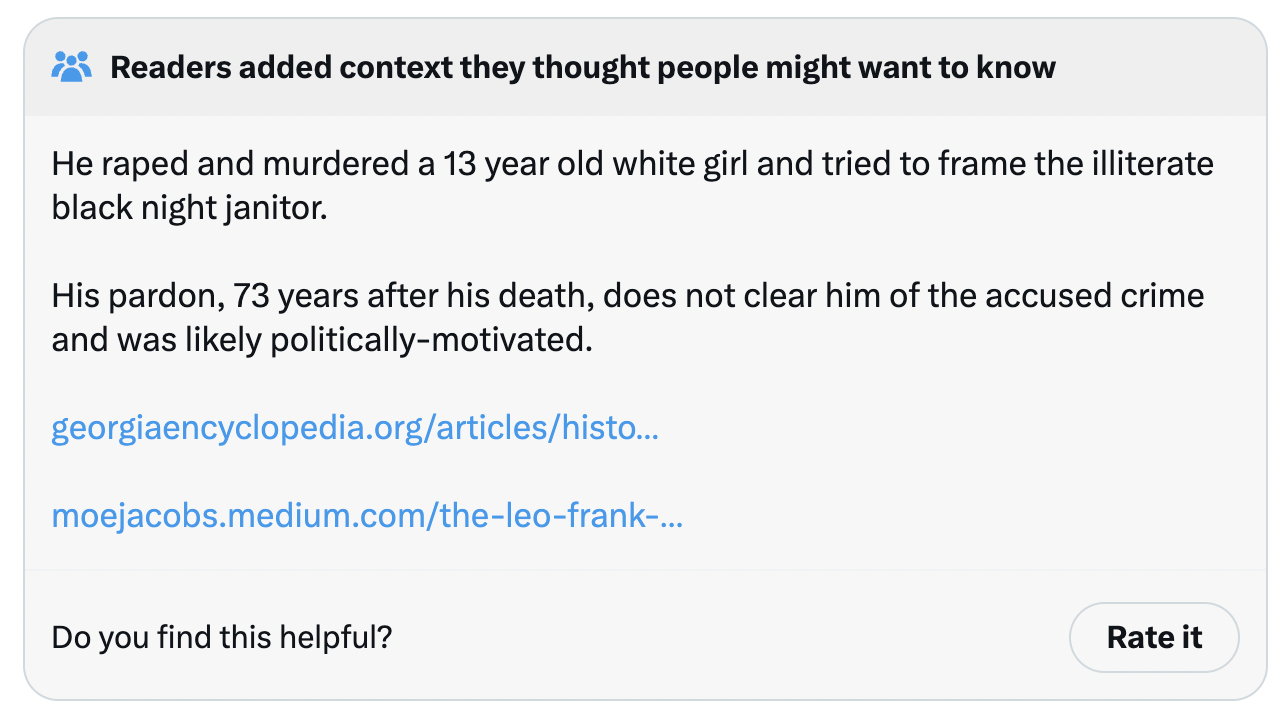The width and height of the screenshot is (1286, 724).
Task: Click the "Do you find this helpful?" text
Action: tap(221, 637)
